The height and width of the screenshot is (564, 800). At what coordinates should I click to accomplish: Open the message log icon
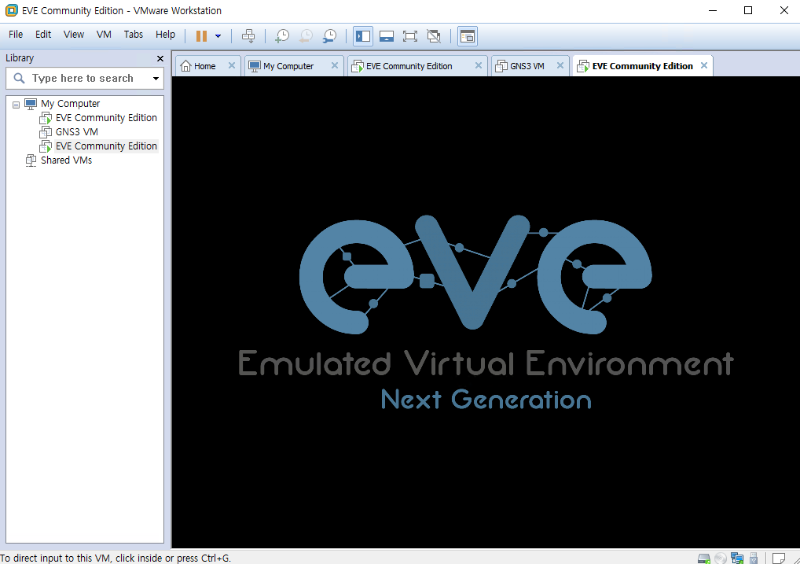click(779, 557)
